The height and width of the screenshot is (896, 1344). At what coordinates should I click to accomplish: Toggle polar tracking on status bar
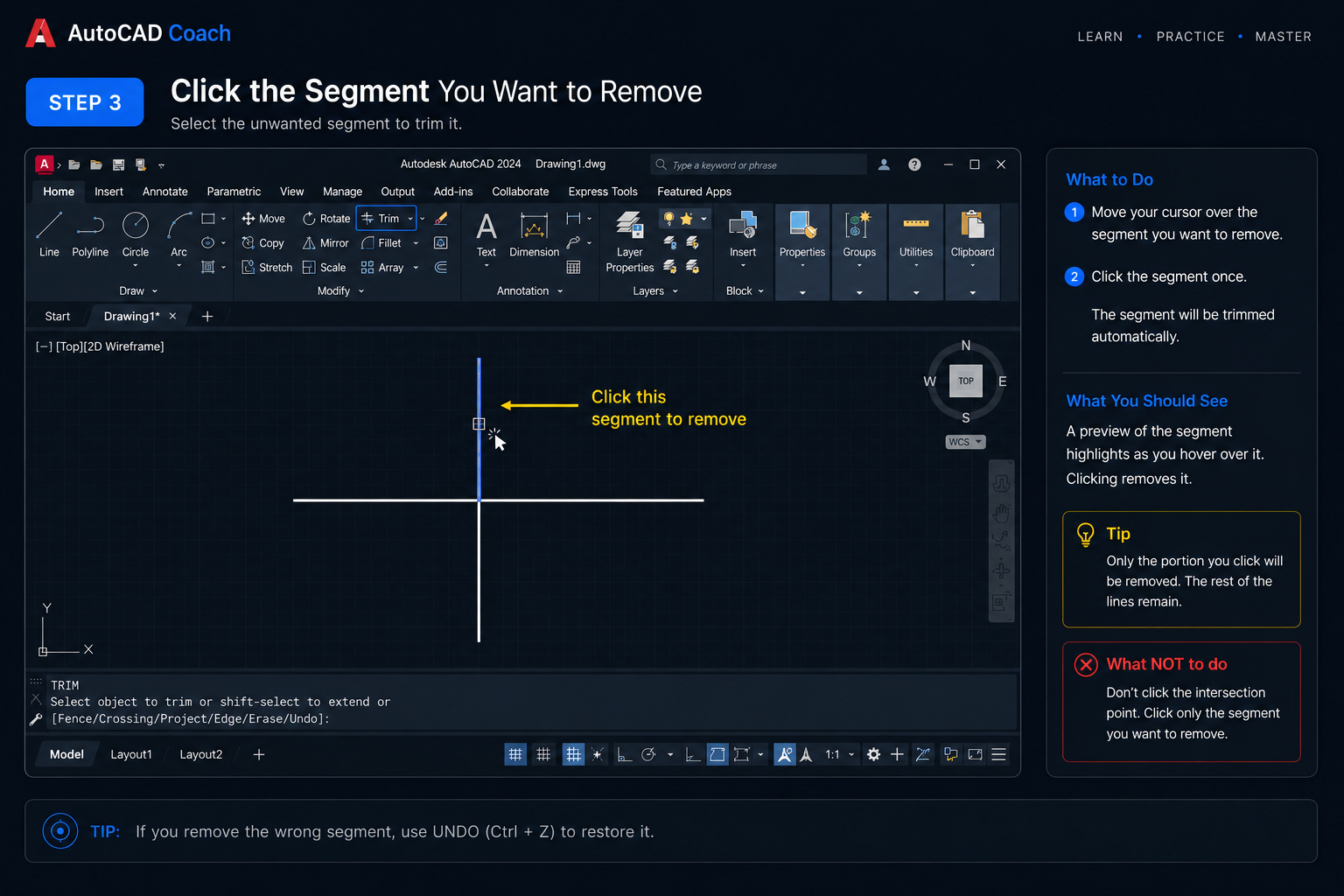[648, 754]
